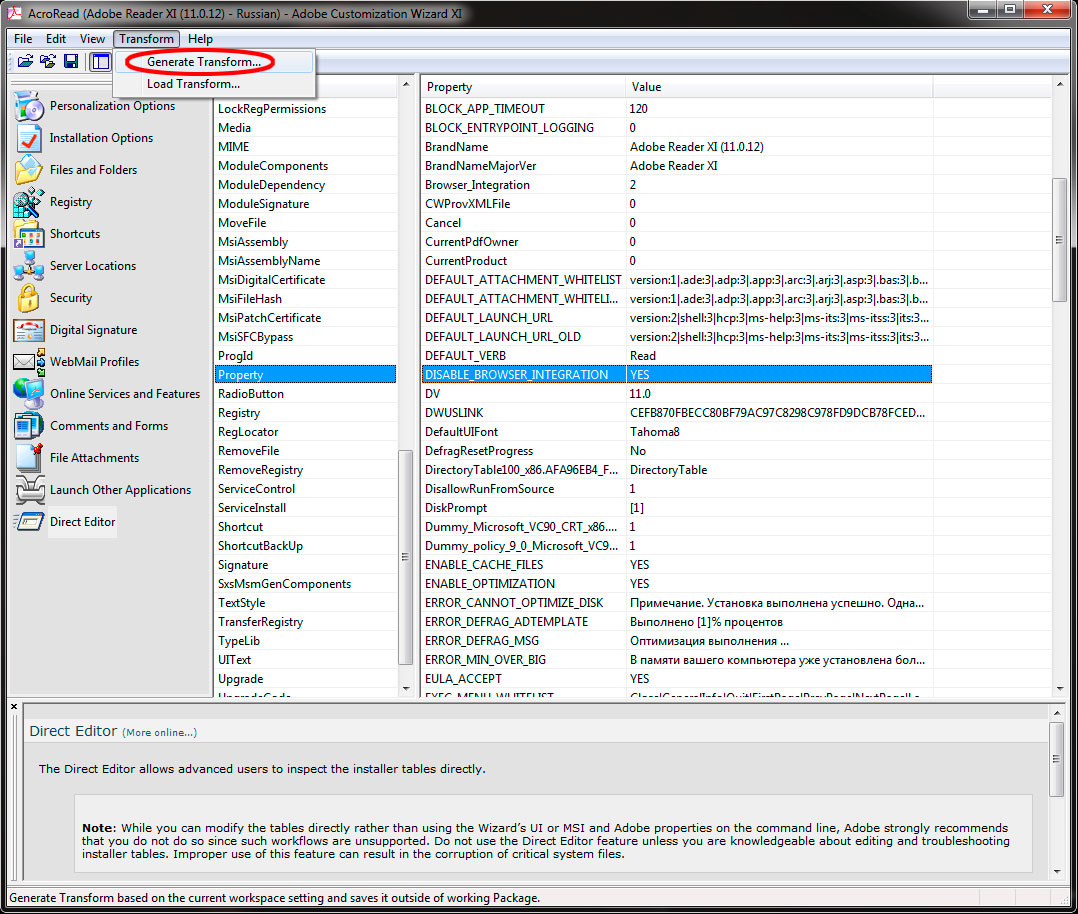The height and width of the screenshot is (914, 1078).
Task: Go to the Security section label
Action: click(71, 298)
